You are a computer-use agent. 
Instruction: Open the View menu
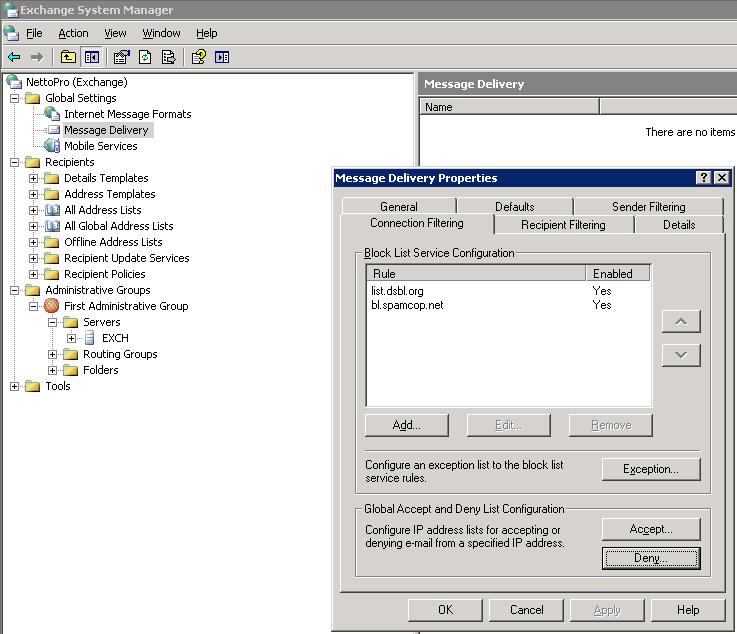tap(115, 33)
